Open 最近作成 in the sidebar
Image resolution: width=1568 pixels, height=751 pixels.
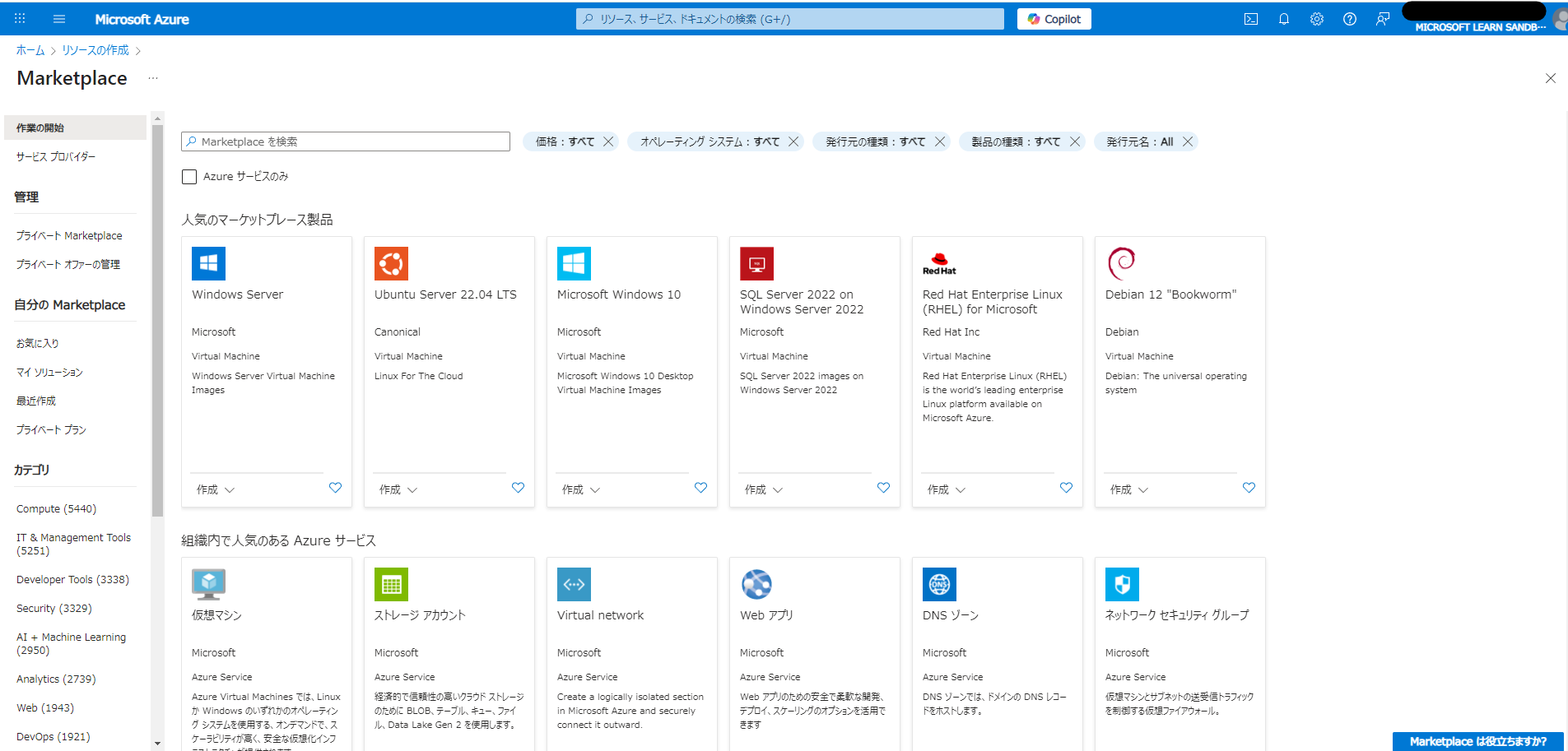click(36, 401)
